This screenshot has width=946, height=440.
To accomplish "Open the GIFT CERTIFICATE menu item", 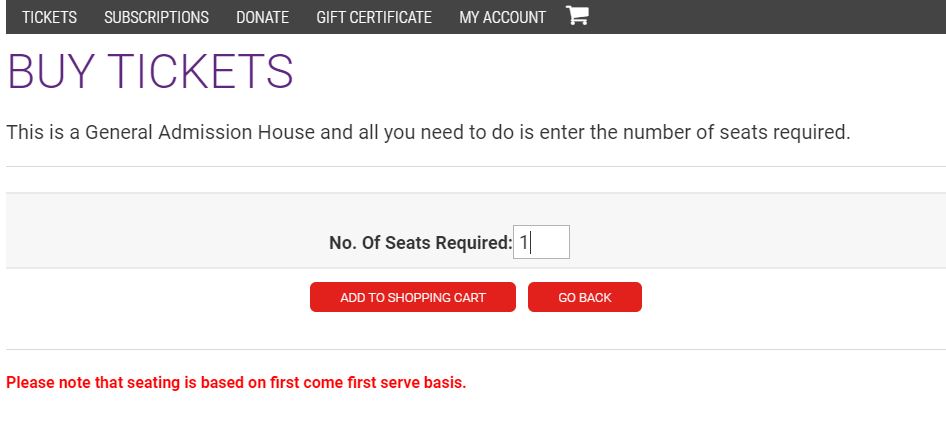I will pyautogui.click(x=374, y=18).
